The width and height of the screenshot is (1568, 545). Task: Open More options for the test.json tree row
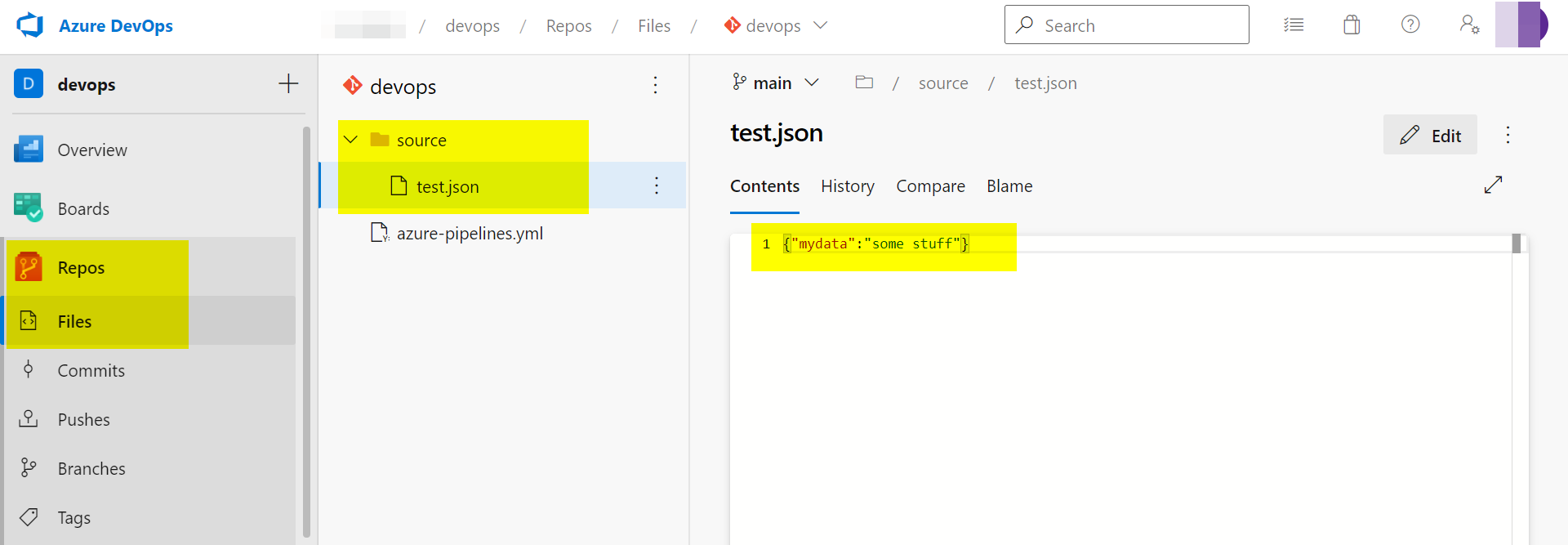657,185
